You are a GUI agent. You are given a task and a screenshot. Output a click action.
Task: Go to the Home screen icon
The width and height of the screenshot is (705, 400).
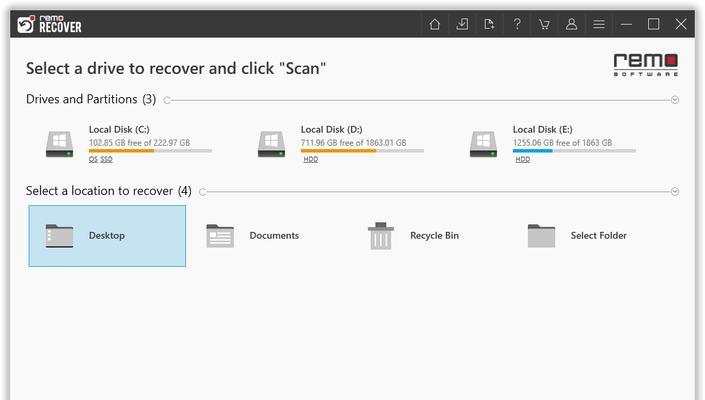(x=434, y=24)
